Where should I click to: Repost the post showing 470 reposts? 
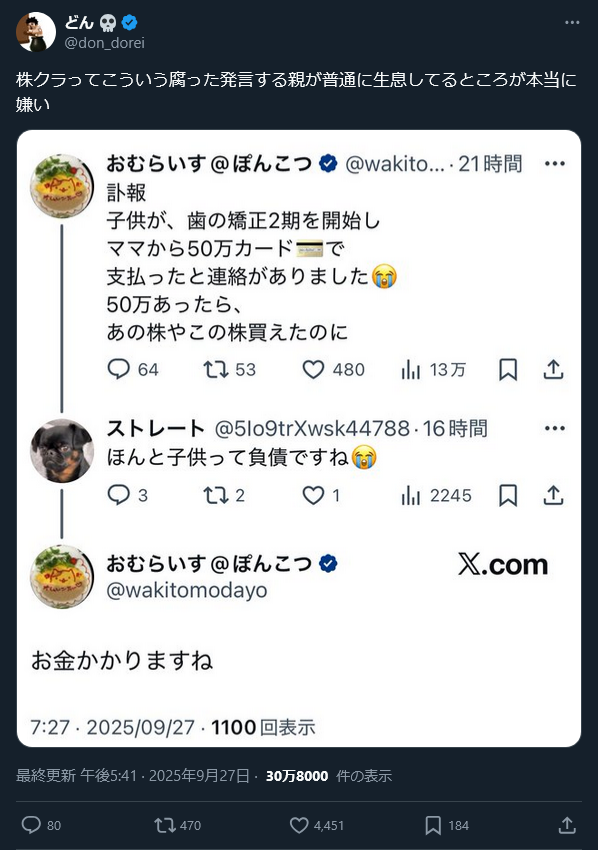coord(177,825)
